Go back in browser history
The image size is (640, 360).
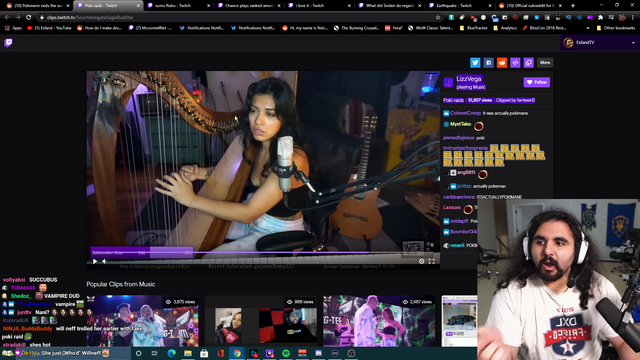point(7,18)
